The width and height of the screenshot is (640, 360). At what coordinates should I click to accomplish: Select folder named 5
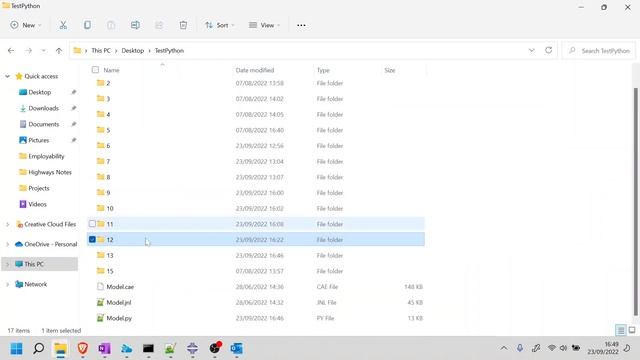tap(256, 130)
